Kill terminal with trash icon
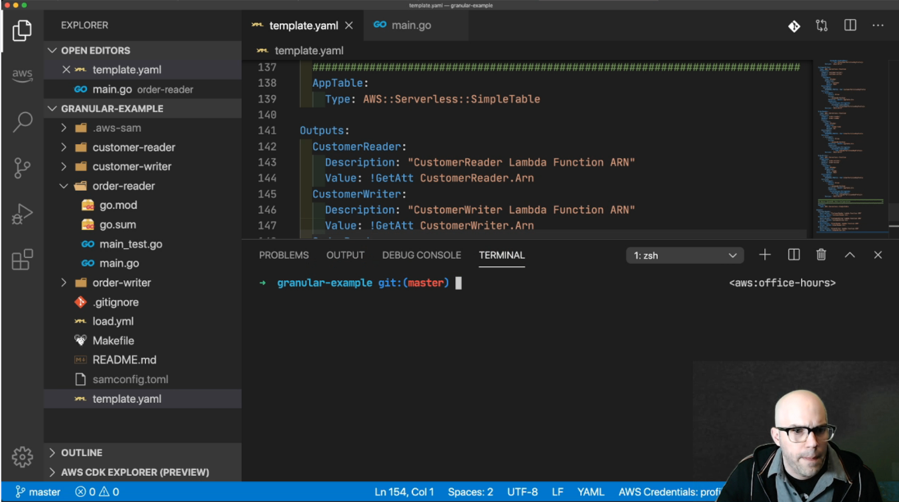899x502 pixels. point(821,255)
